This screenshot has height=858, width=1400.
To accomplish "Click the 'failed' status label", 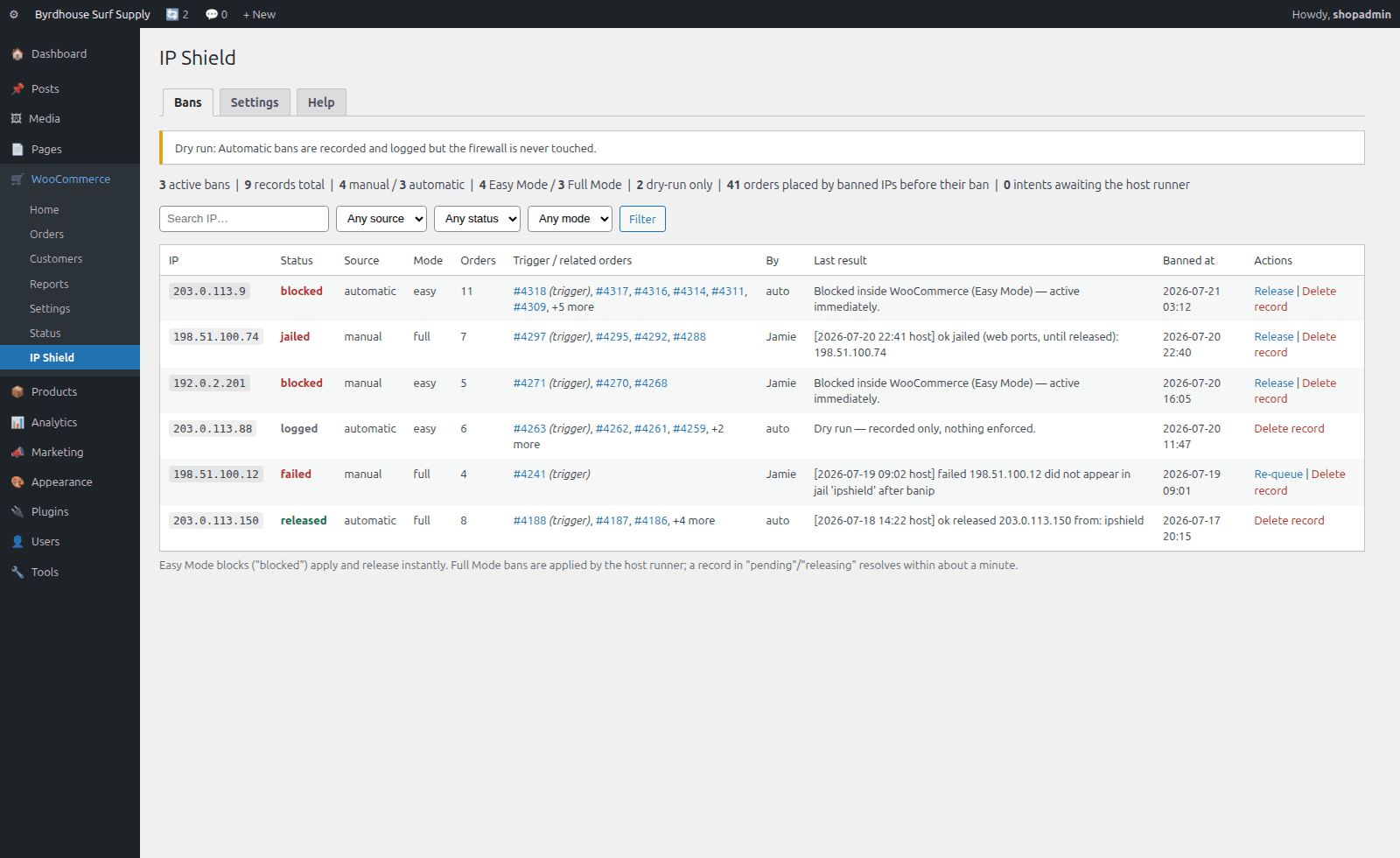I will [x=296, y=475].
